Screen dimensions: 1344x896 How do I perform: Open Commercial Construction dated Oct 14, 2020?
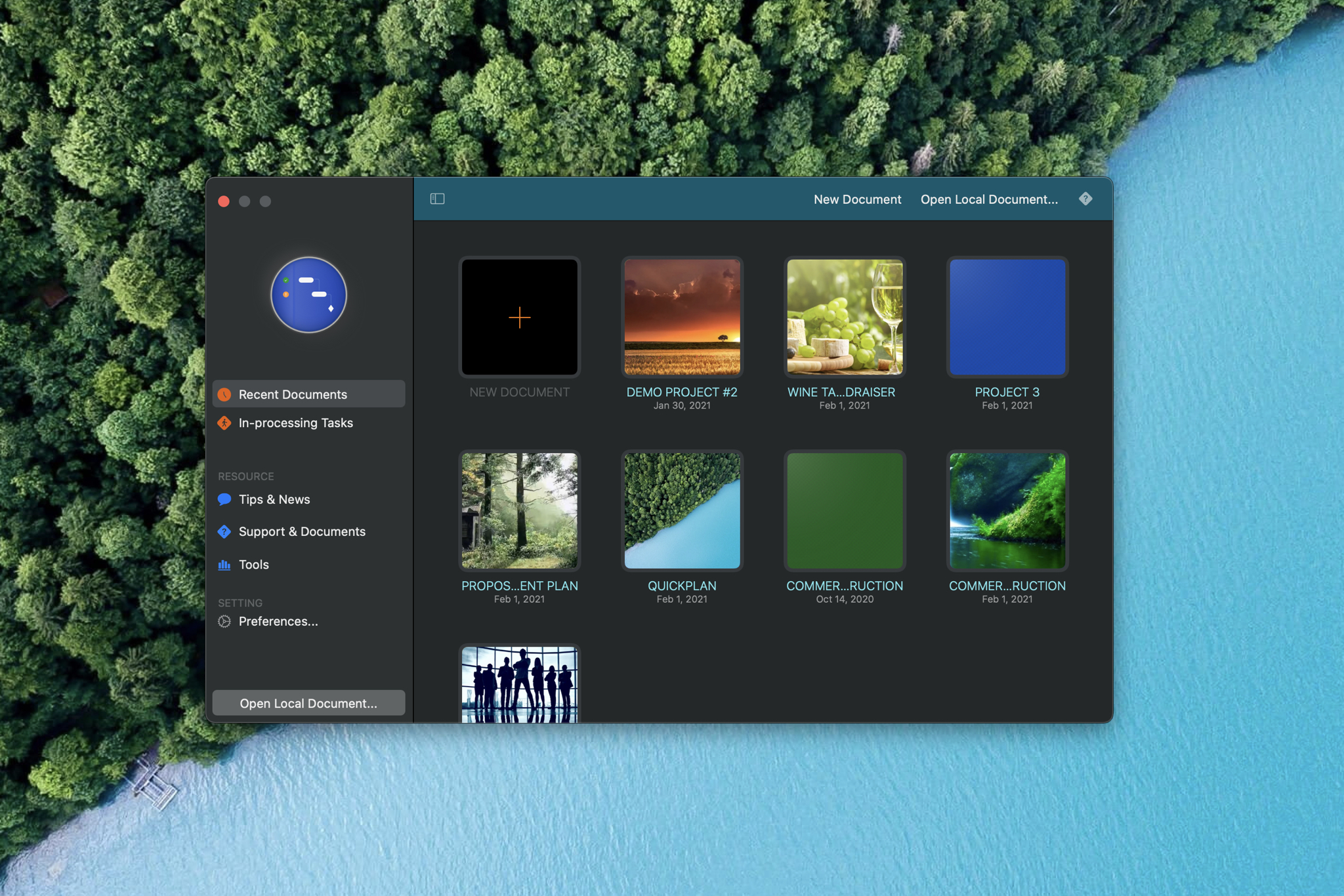tap(845, 511)
